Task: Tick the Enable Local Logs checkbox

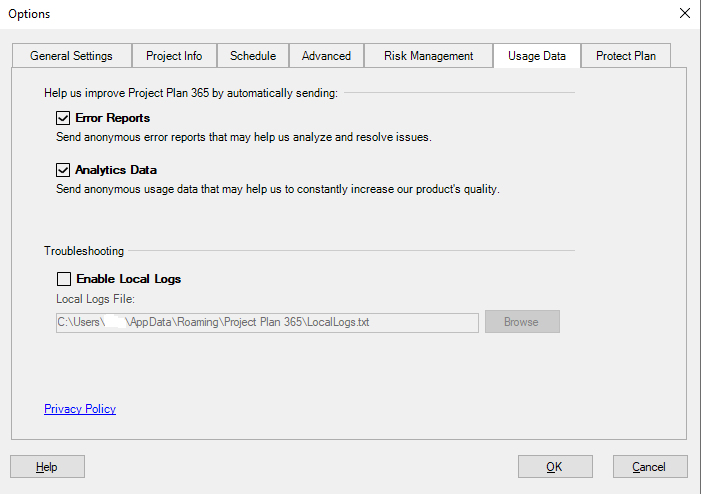Action: click(64, 279)
